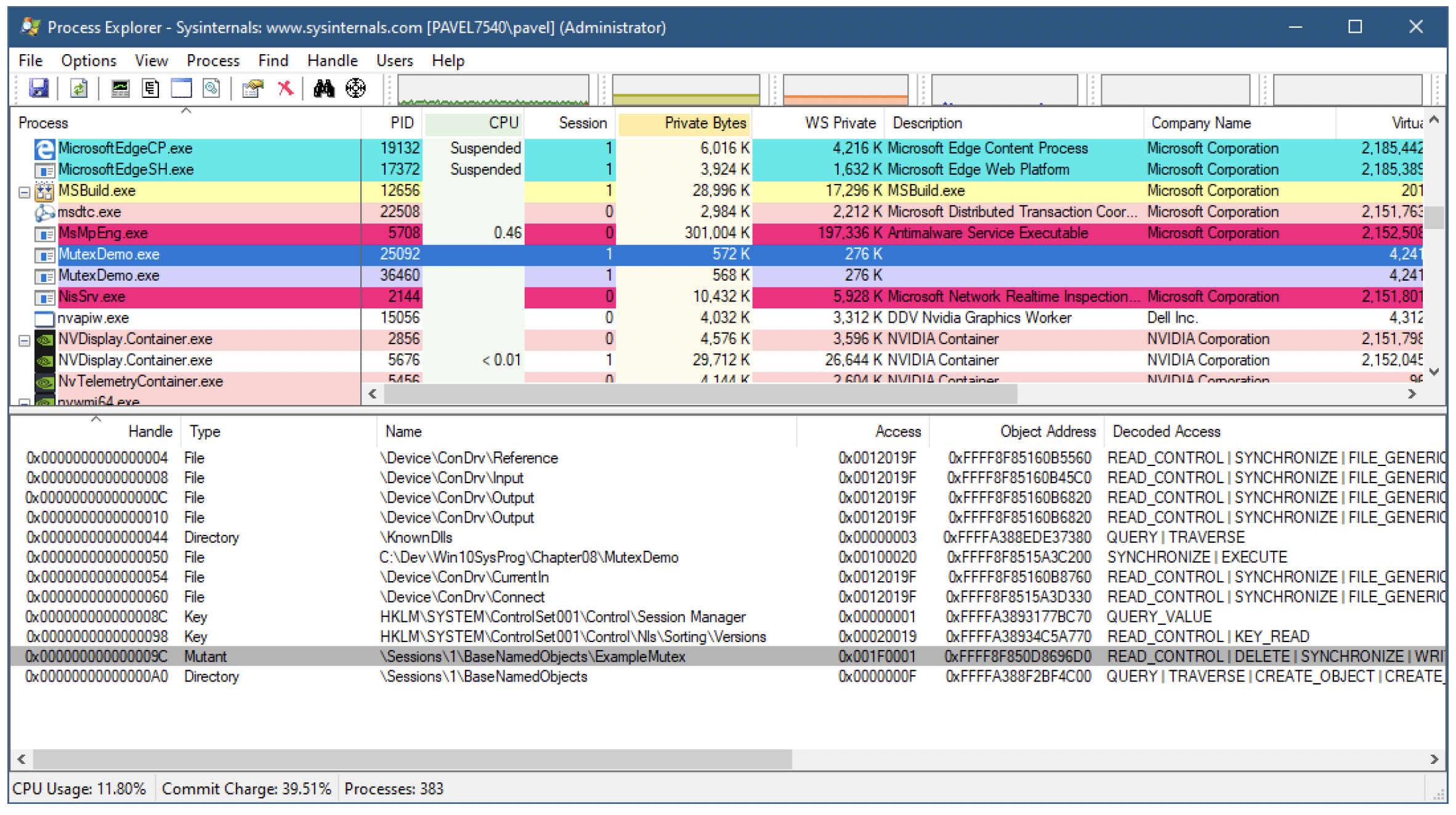The image size is (1456, 815).
Task: Collapse the MSBuild.exe tree node
Action: pyautogui.click(x=24, y=192)
